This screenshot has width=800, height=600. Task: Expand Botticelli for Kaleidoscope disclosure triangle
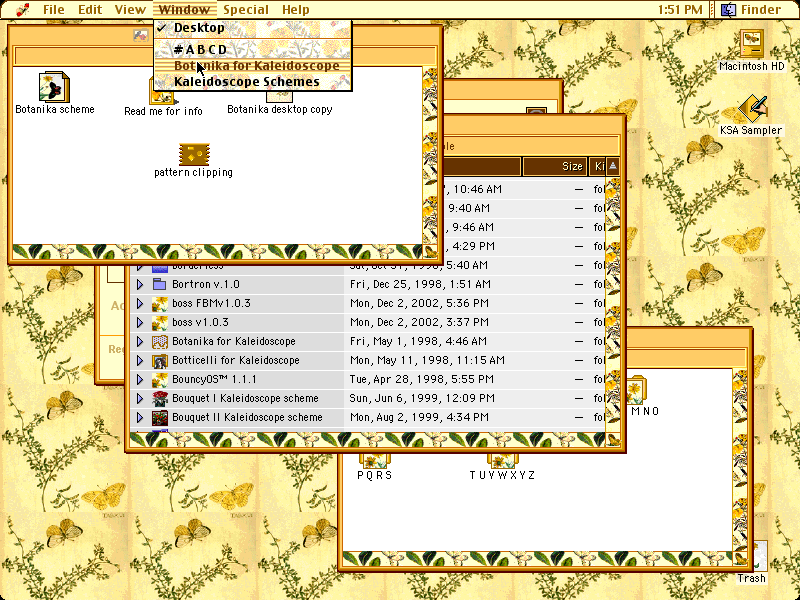tap(140, 361)
